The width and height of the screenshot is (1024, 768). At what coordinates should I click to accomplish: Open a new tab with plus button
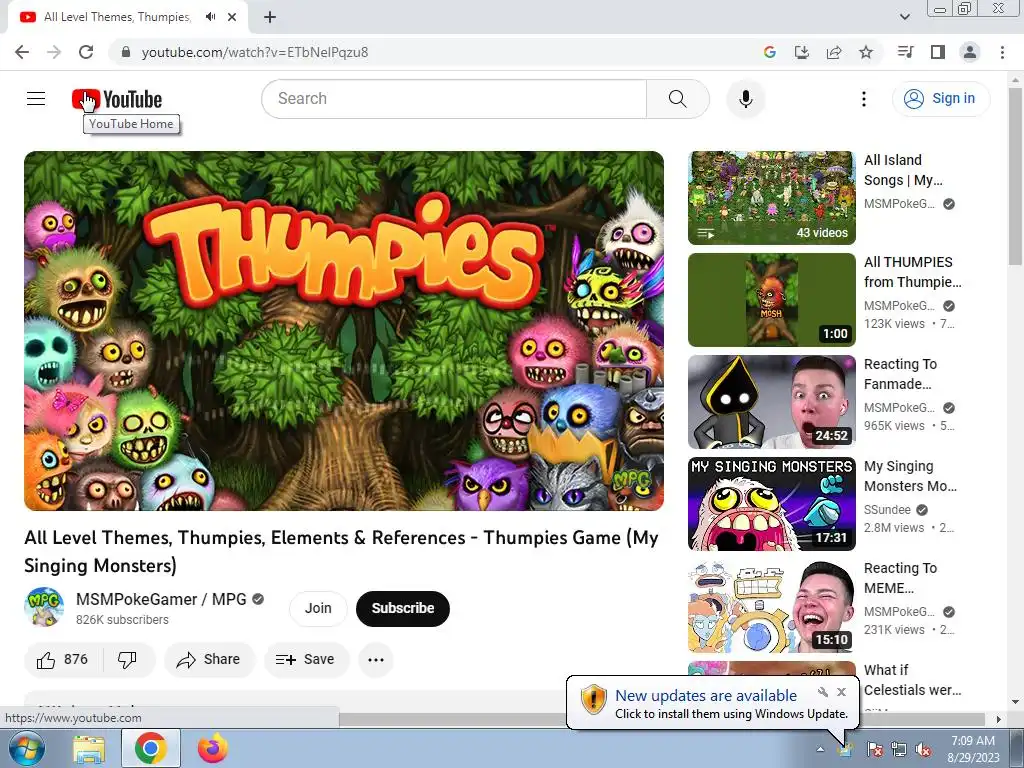tap(270, 17)
